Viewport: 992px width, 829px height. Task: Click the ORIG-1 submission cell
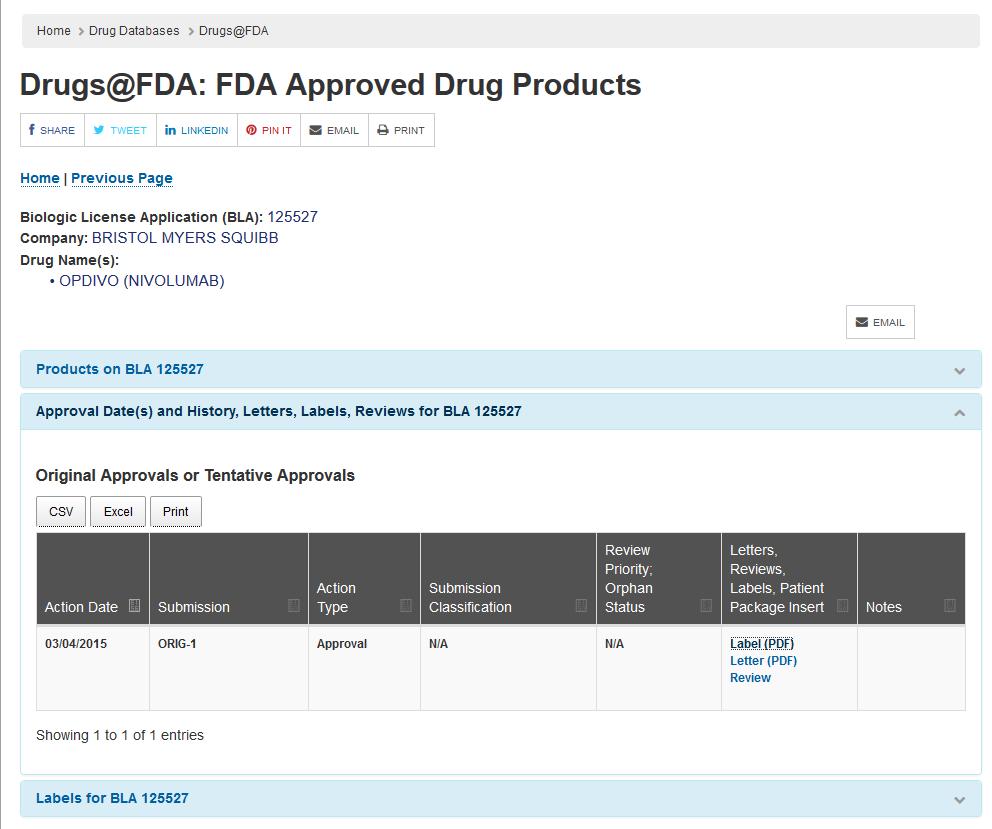click(229, 668)
